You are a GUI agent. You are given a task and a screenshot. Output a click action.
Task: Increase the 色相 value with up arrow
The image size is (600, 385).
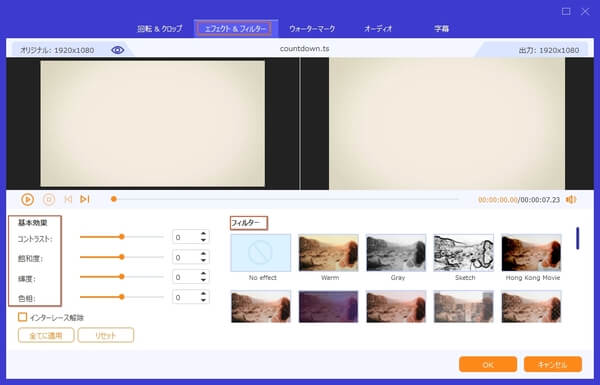click(x=203, y=294)
